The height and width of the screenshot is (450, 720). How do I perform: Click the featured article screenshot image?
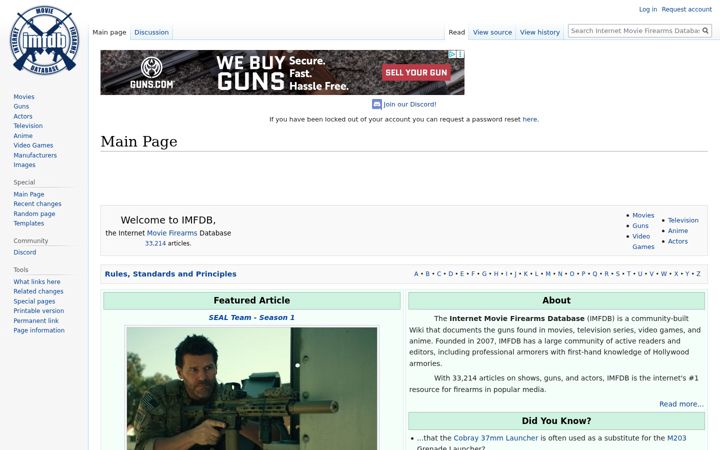(x=252, y=388)
